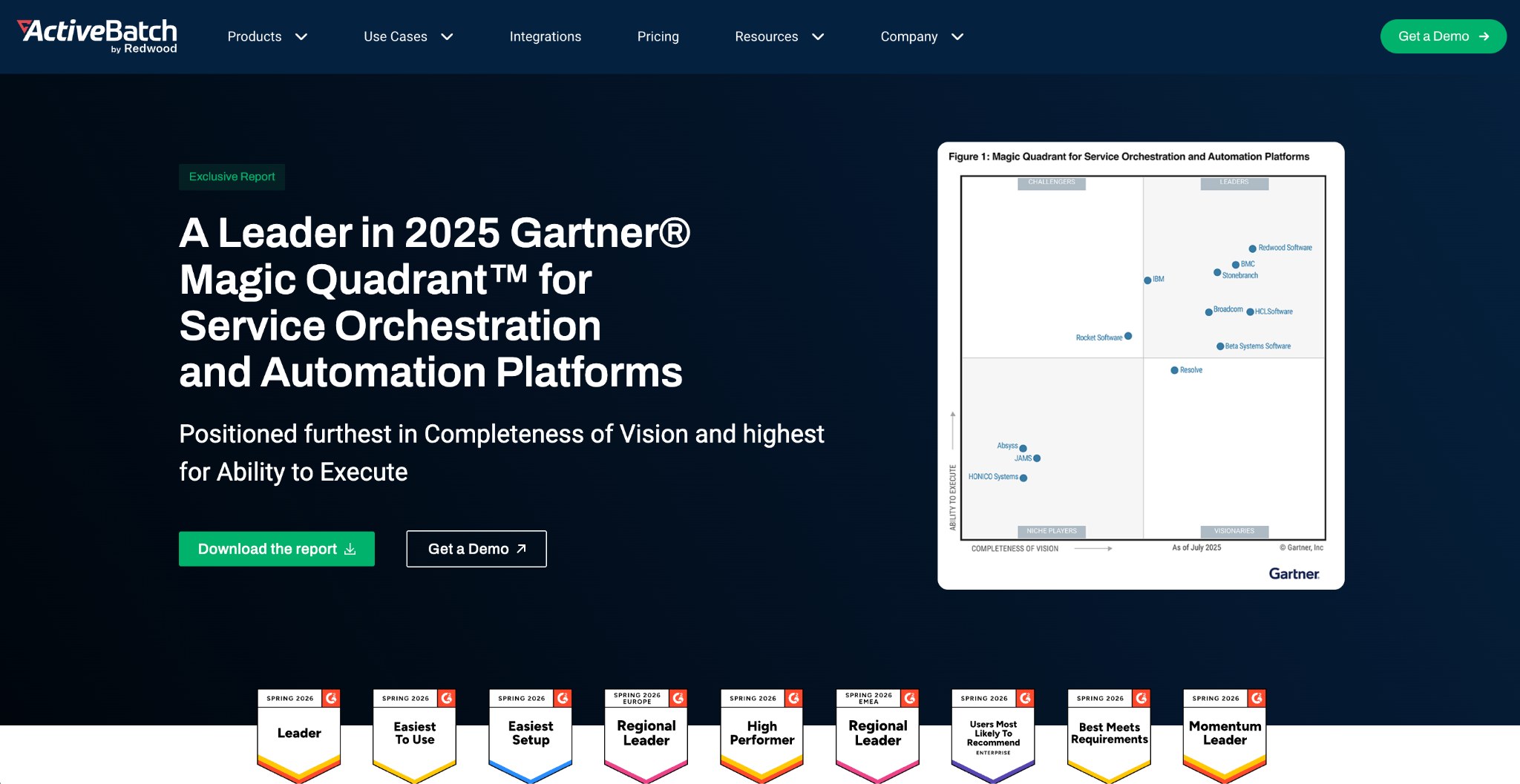The width and height of the screenshot is (1520, 784).
Task: Click the 'Positioned furthest in Completeness of Vision' subheading
Action: pos(502,452)
